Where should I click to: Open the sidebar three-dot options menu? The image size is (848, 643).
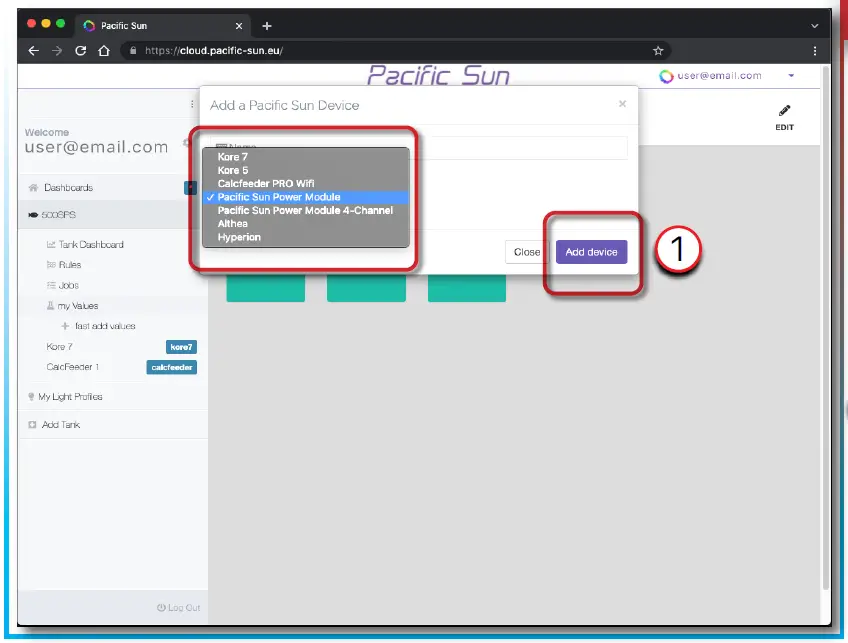(x=192, y=104)
